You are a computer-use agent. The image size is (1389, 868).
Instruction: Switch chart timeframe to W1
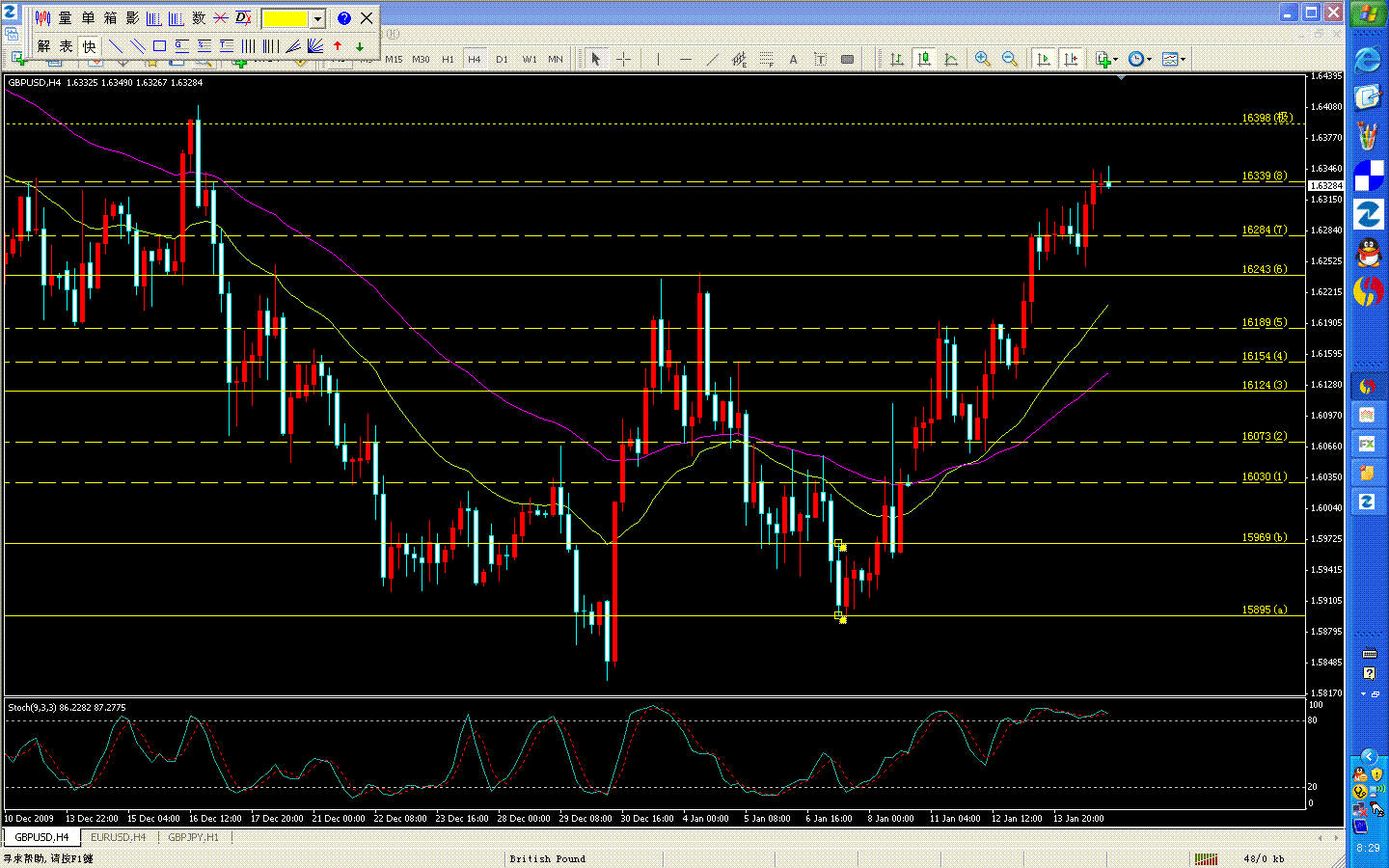click(x=529, y=60)
